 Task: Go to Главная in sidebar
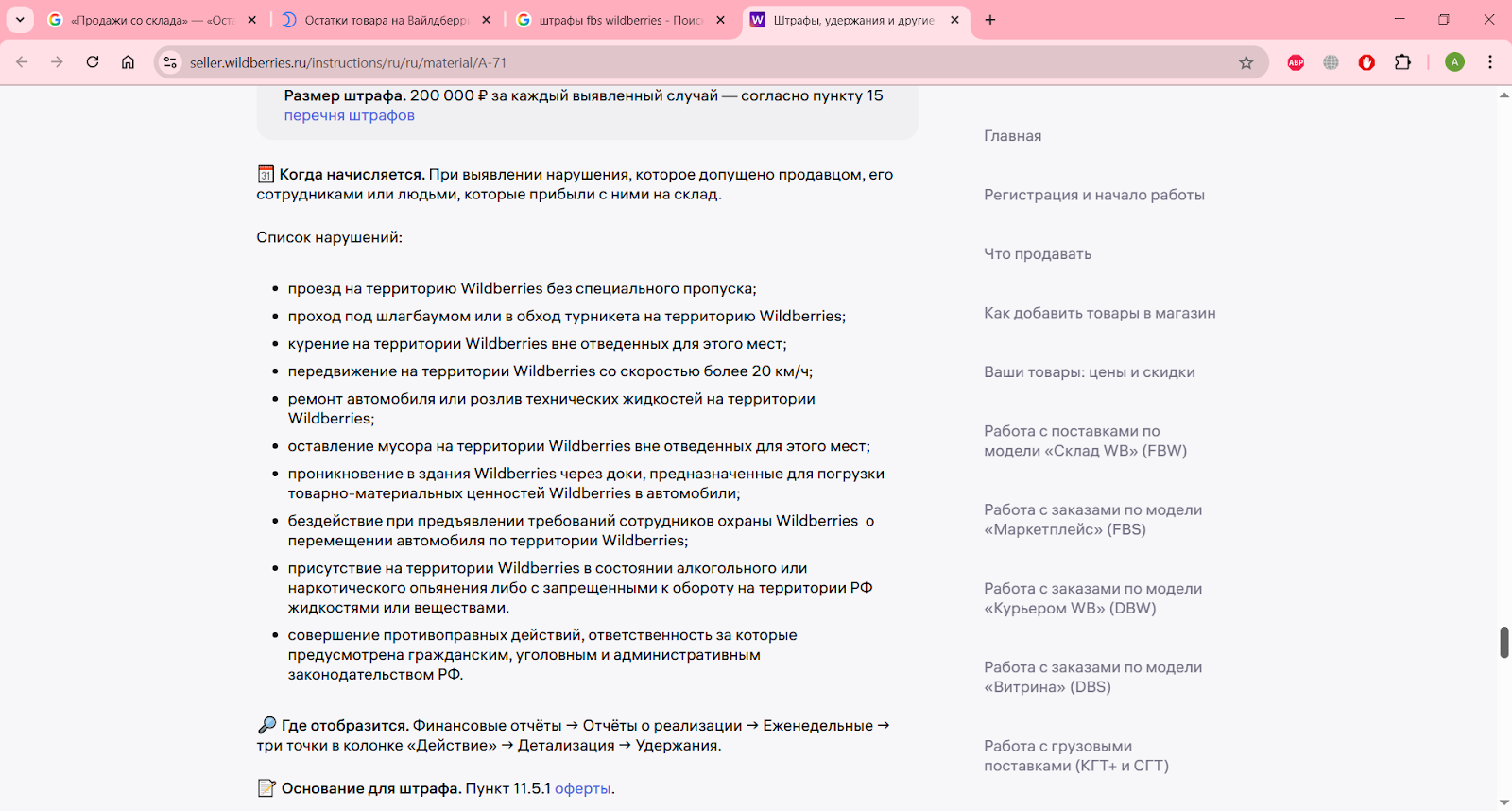(x=1013, y=136)
